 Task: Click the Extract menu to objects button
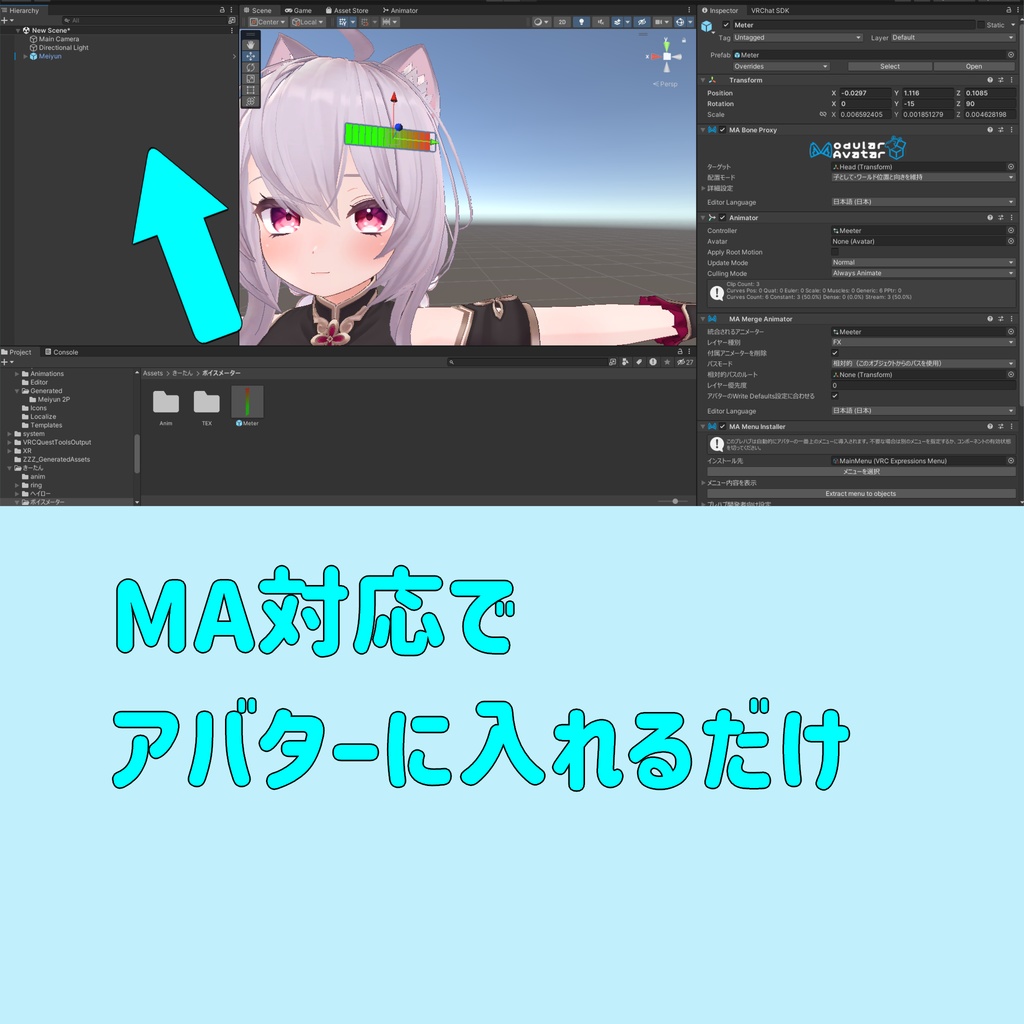860,493
